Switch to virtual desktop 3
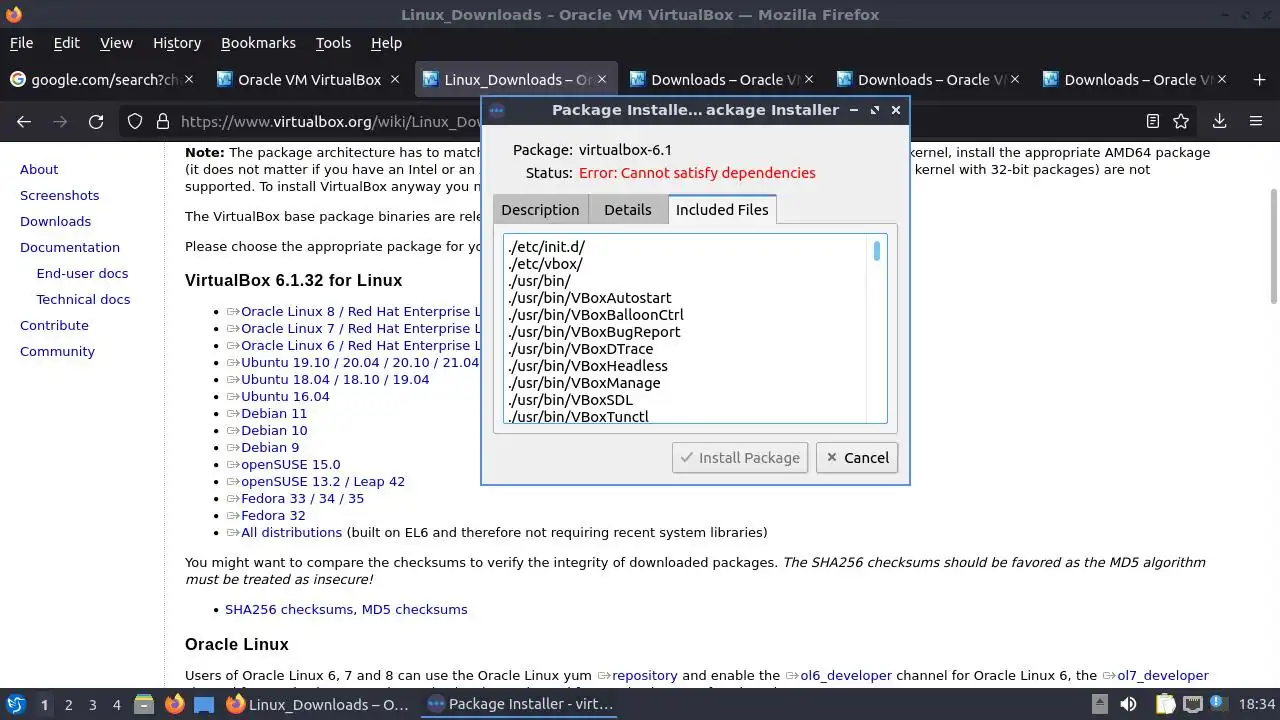1280x720 pixels. [x=92, y=704]
